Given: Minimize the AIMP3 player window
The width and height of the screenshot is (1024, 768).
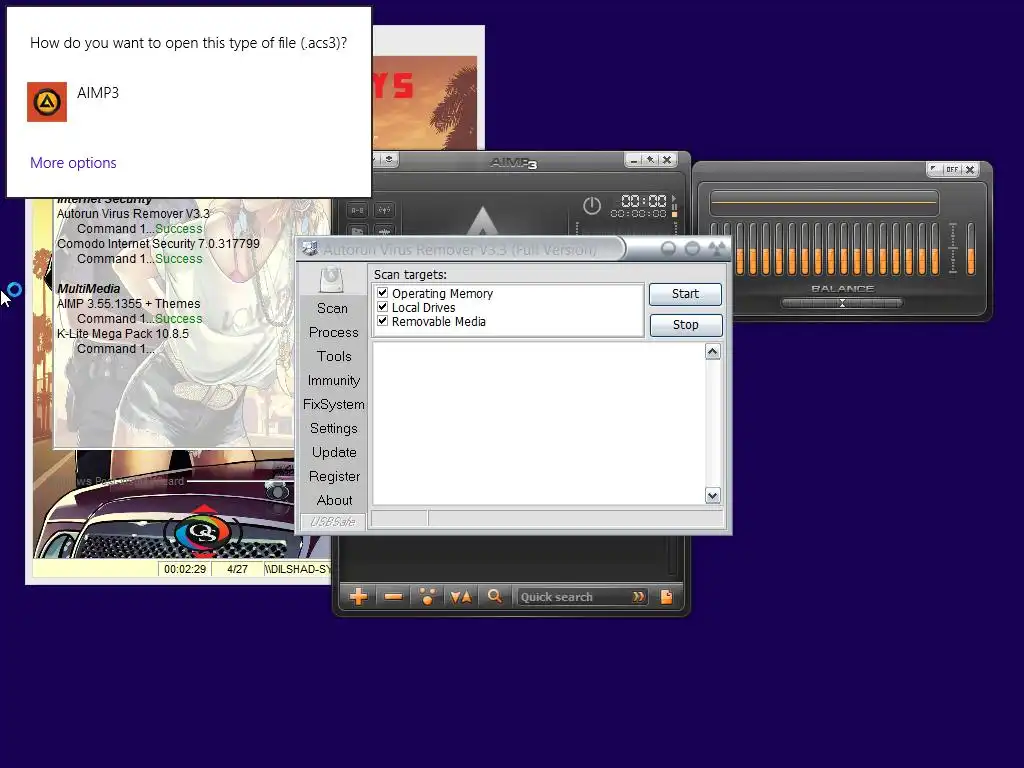Looking at the screenshot, I should 634,159.
